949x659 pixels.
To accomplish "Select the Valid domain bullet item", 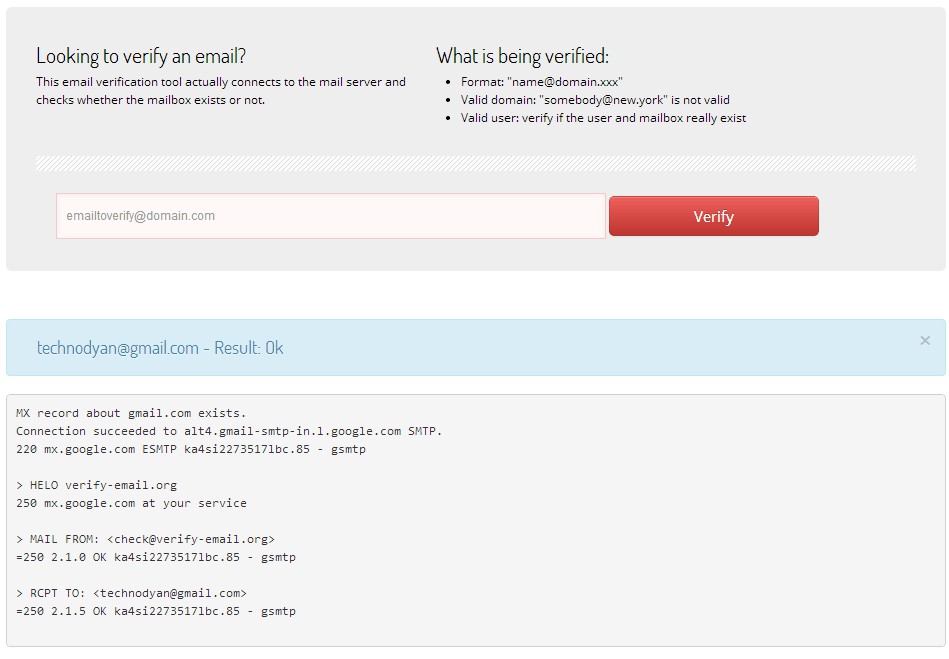I will (x=595, y=100).
